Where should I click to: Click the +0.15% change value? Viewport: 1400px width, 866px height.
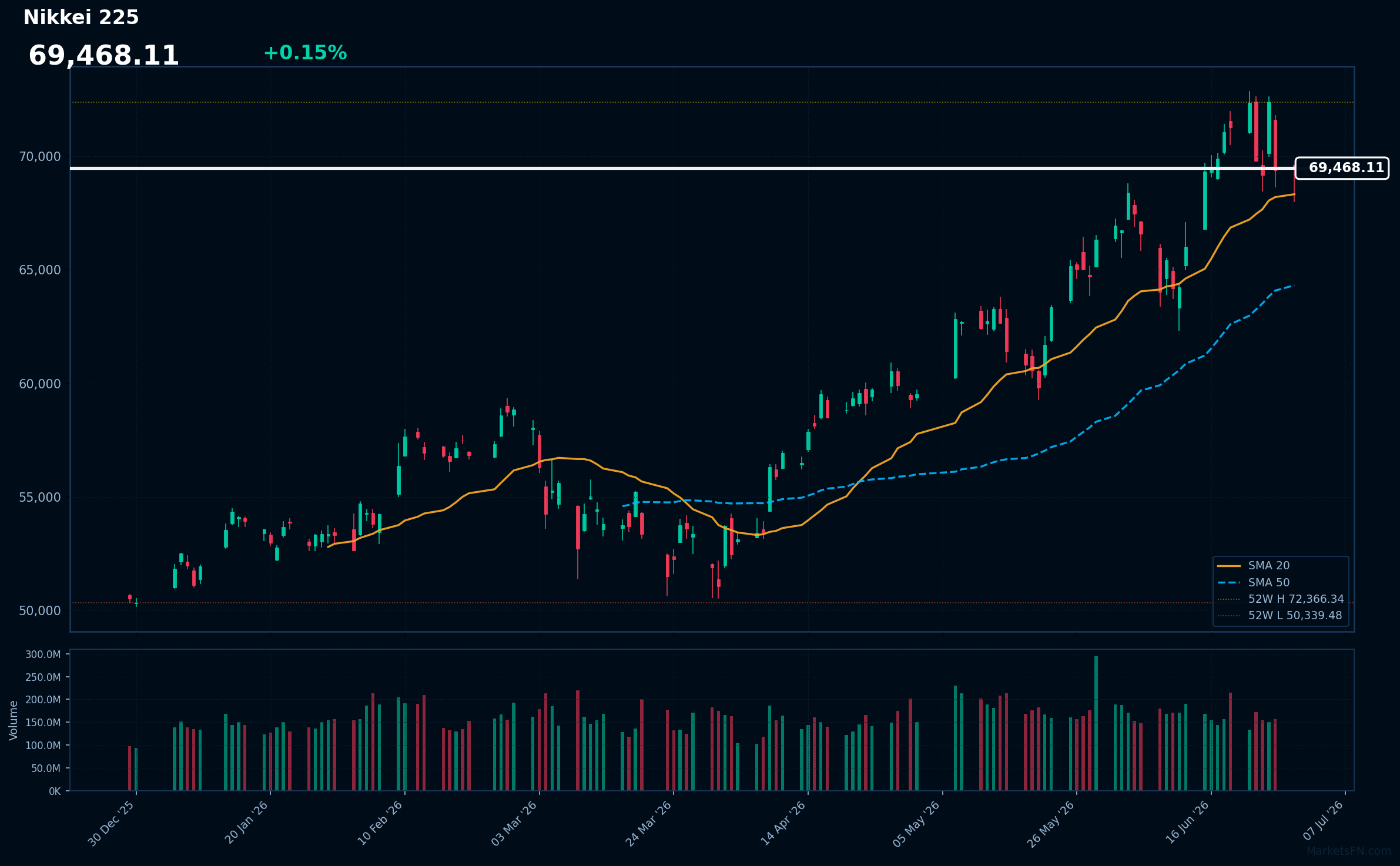(305, 53)
